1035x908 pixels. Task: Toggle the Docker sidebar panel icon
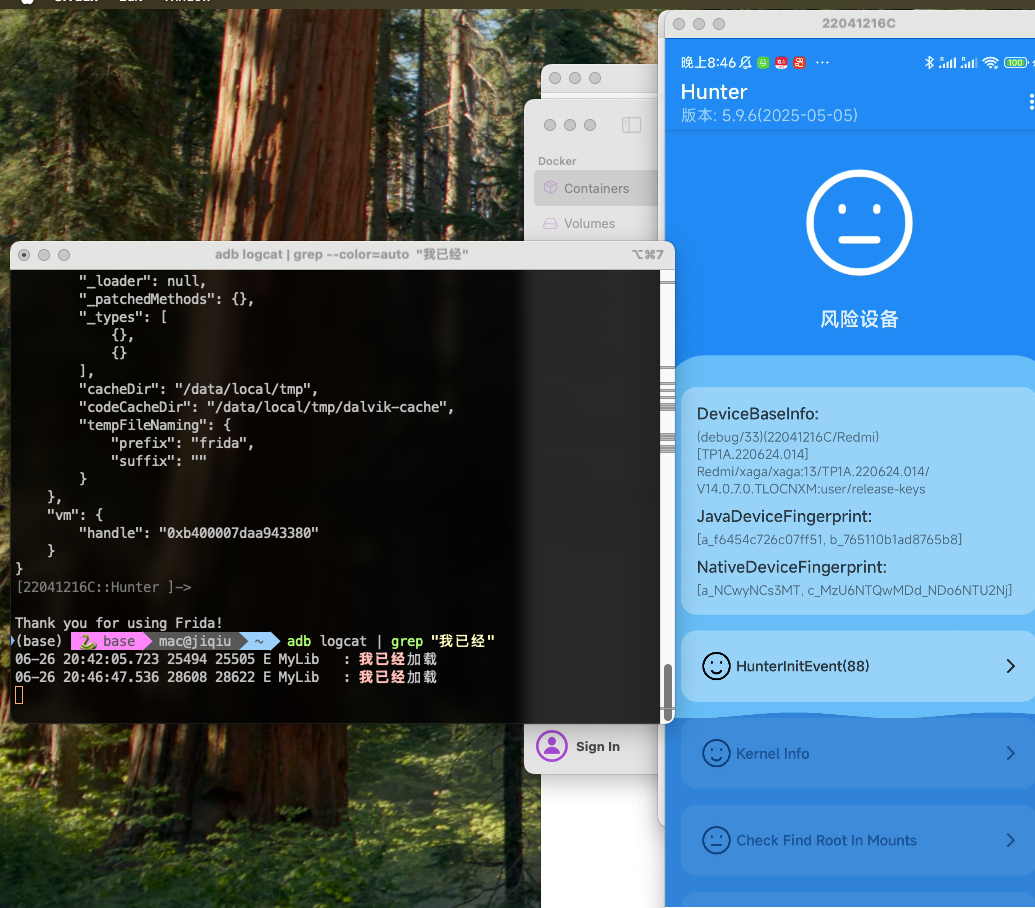tap(631, 125)
